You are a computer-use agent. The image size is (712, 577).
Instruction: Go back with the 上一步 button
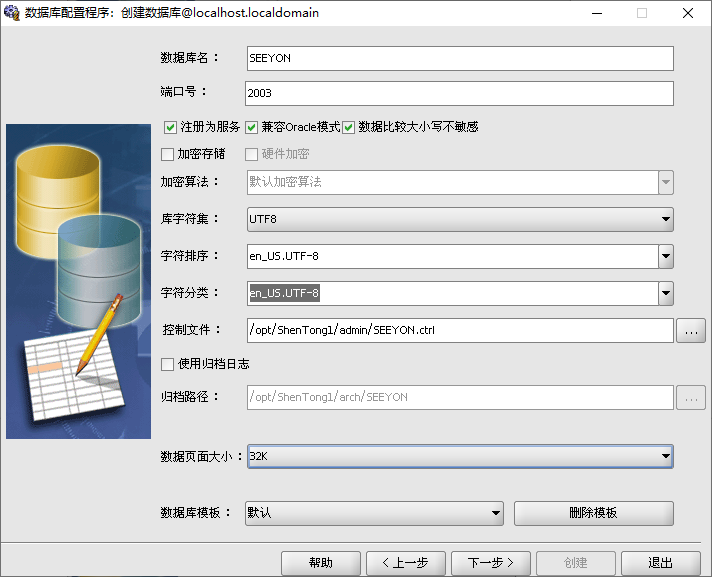[406, 563]
